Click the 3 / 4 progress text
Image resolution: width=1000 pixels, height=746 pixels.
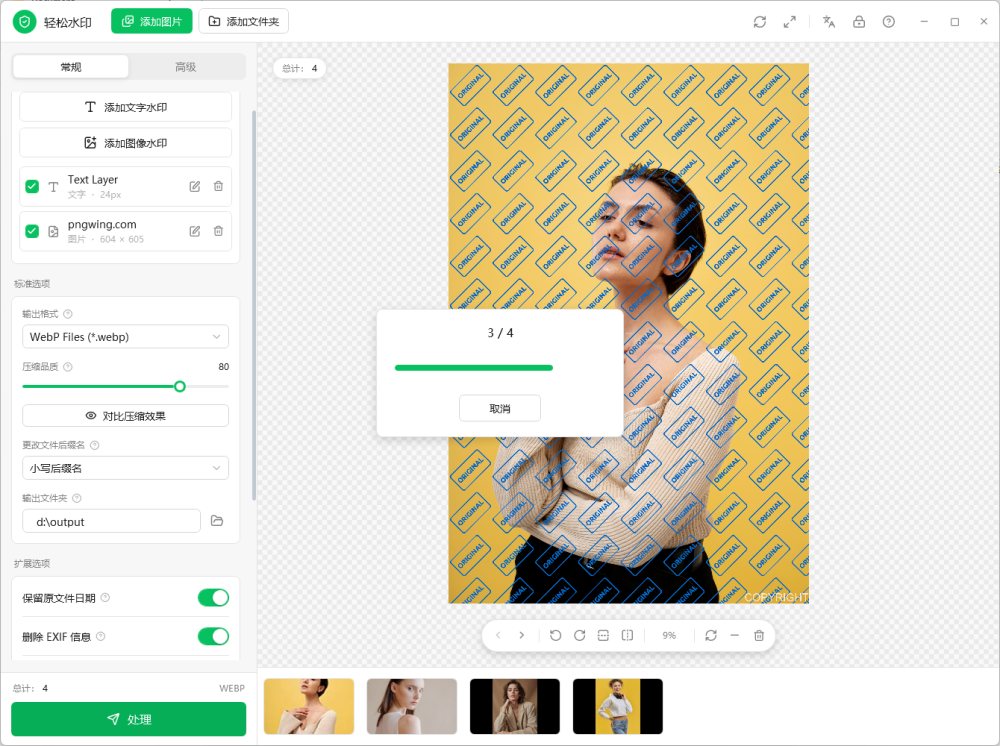coord(501,333)
